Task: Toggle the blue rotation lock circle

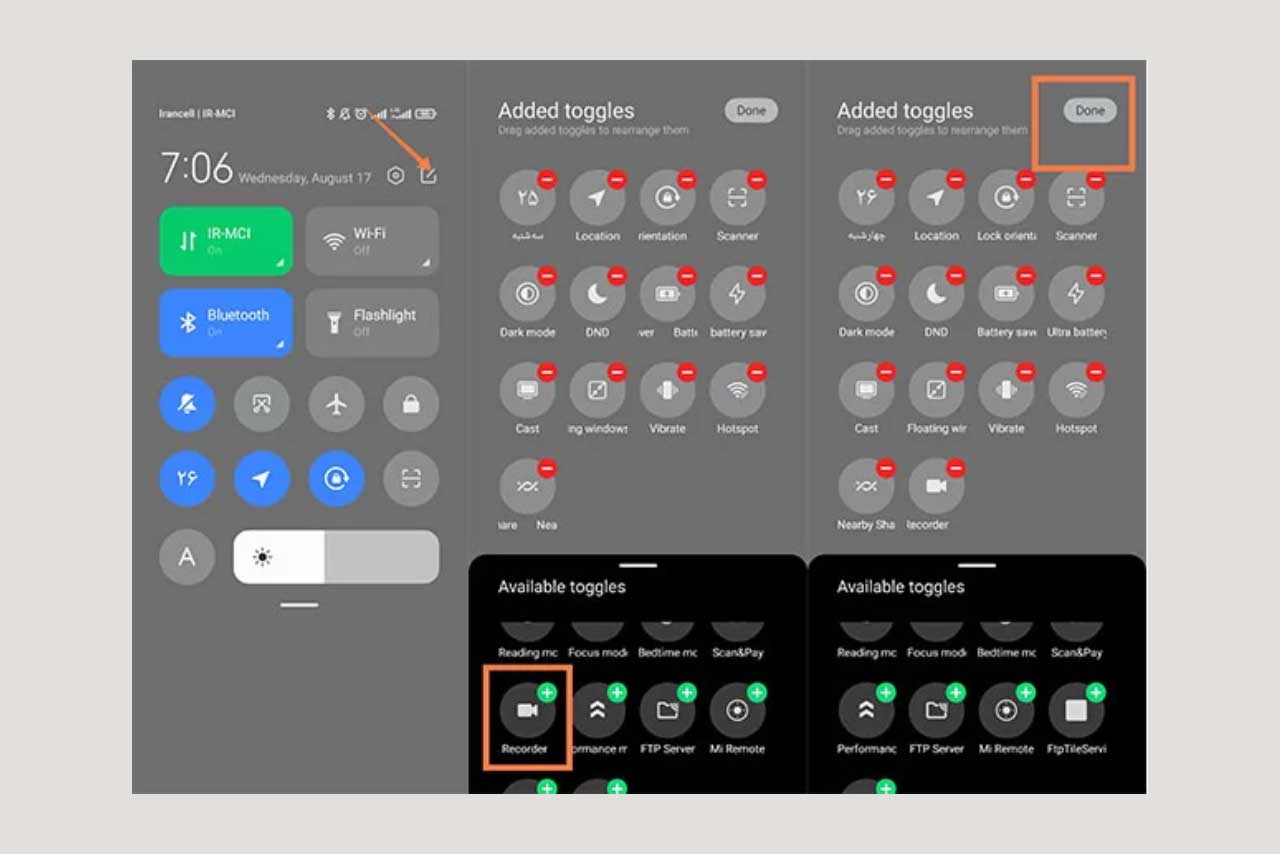Action: click(337, 479)
